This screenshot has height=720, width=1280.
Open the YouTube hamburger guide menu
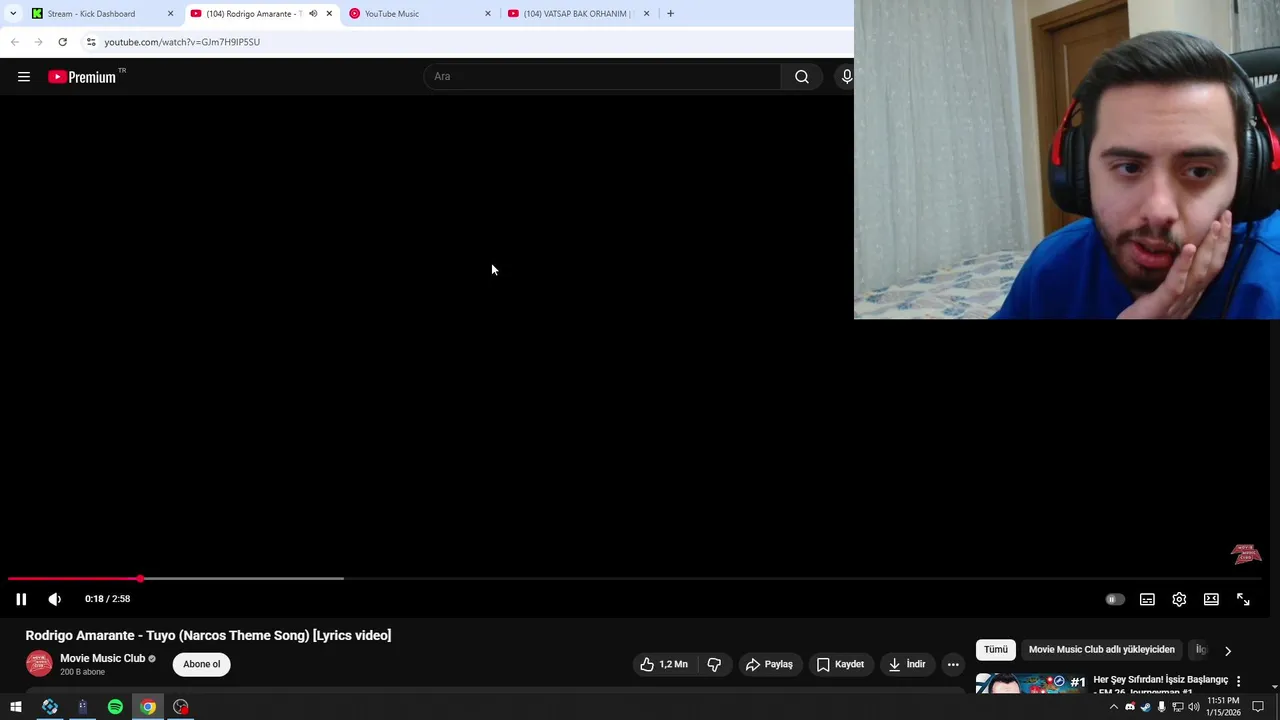(24, 77)
